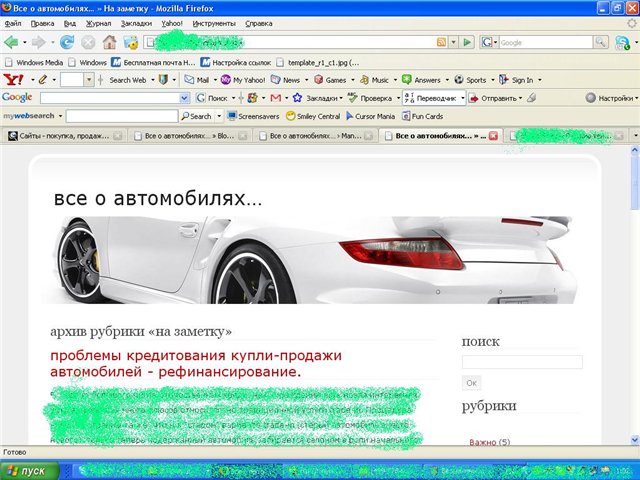Switch to the Сайты - покупка, продаж tab
This screenshot has height=480, width=640.
click(x=69, y=136)
